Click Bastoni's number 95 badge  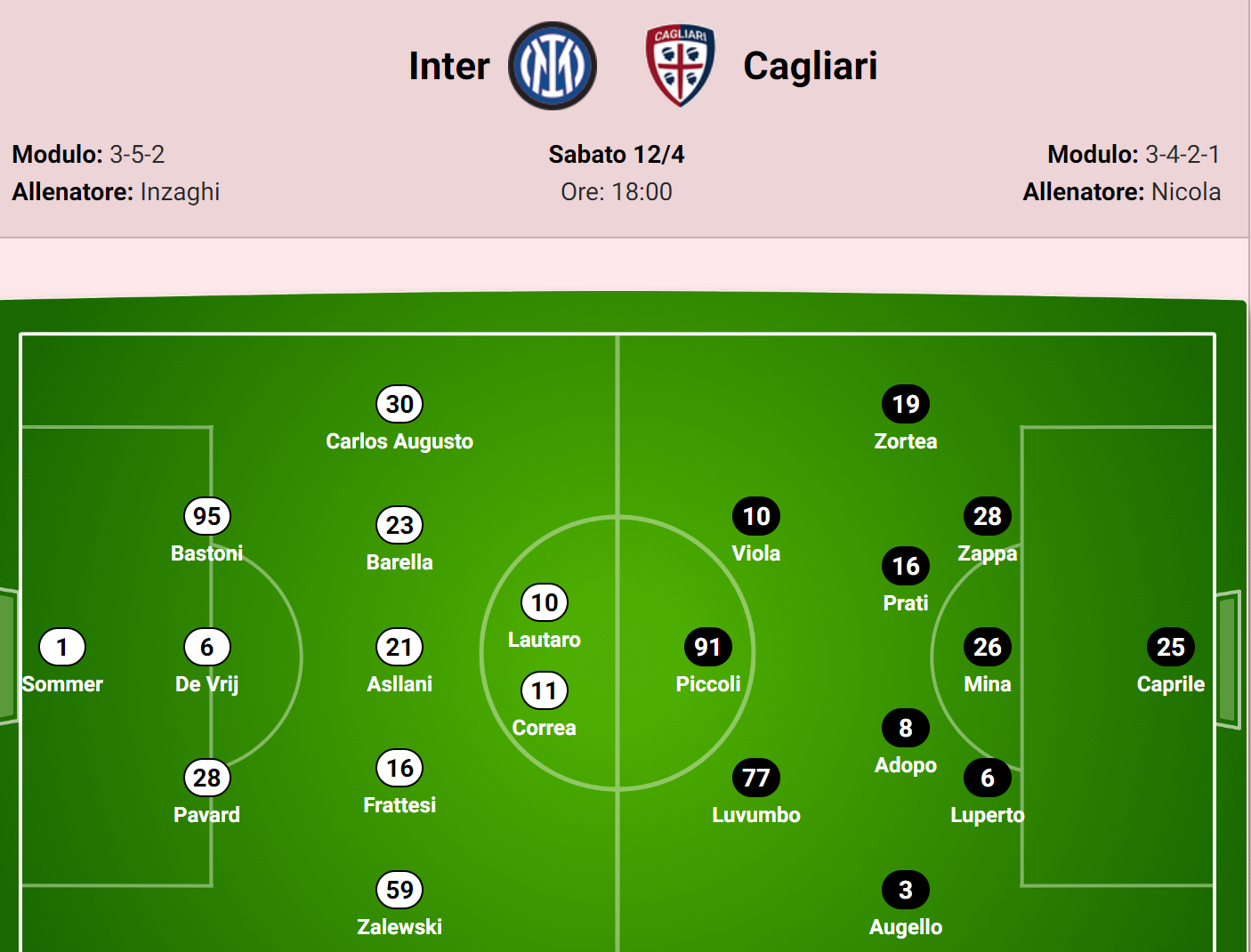[207, 516]
